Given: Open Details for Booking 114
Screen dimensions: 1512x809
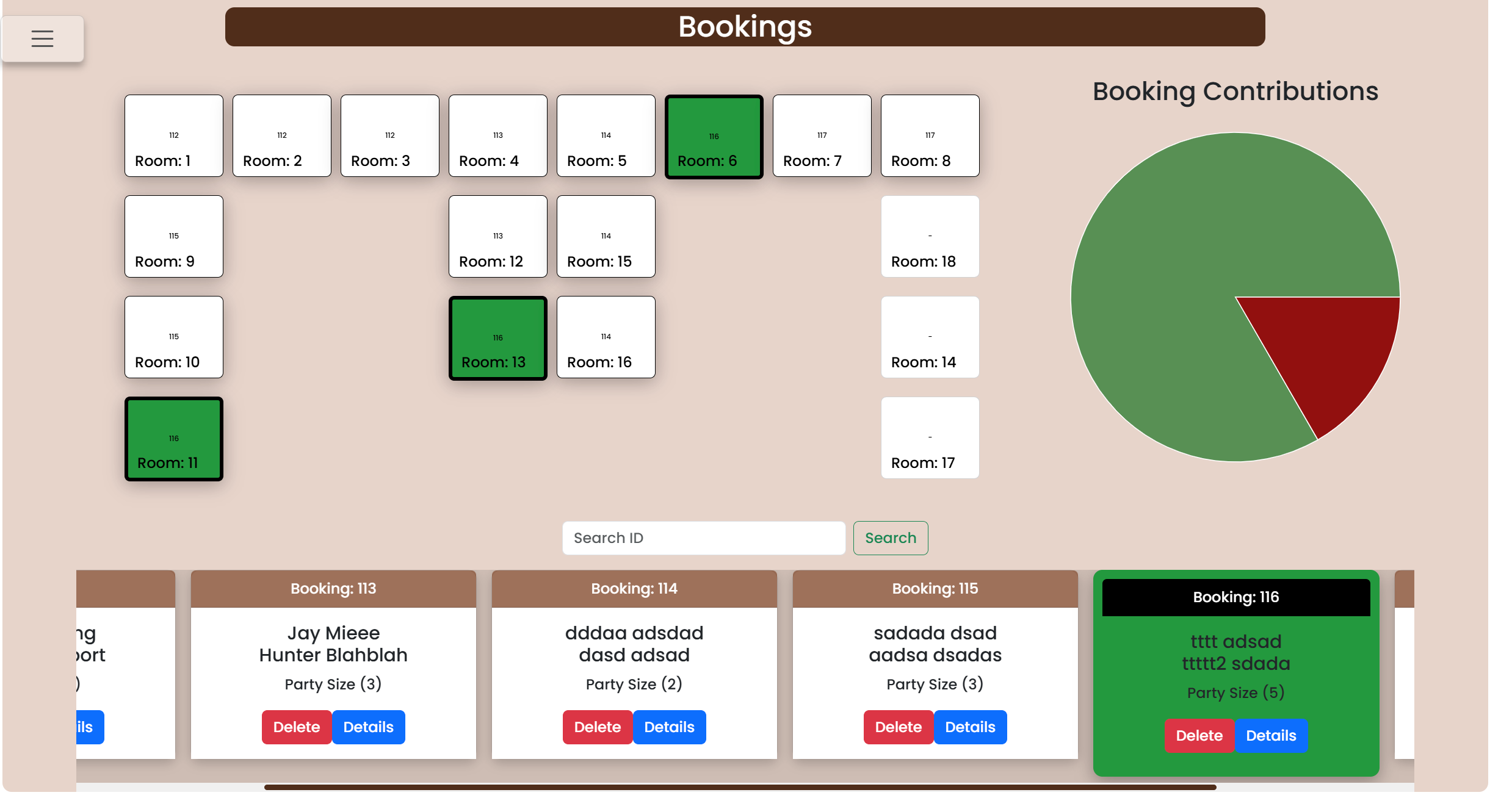Looking at the screenshot, I should coord(669,727).
